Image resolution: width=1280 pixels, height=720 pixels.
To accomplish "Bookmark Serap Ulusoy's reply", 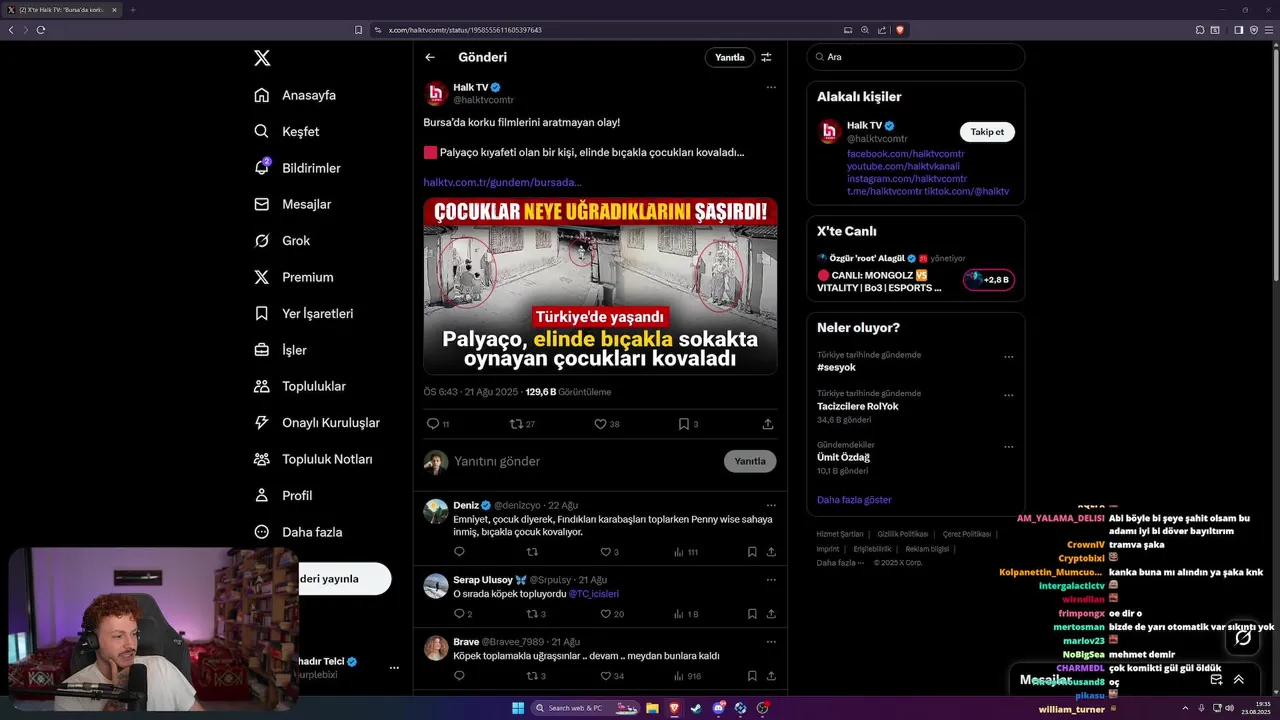I will click(x=752, y=614).
